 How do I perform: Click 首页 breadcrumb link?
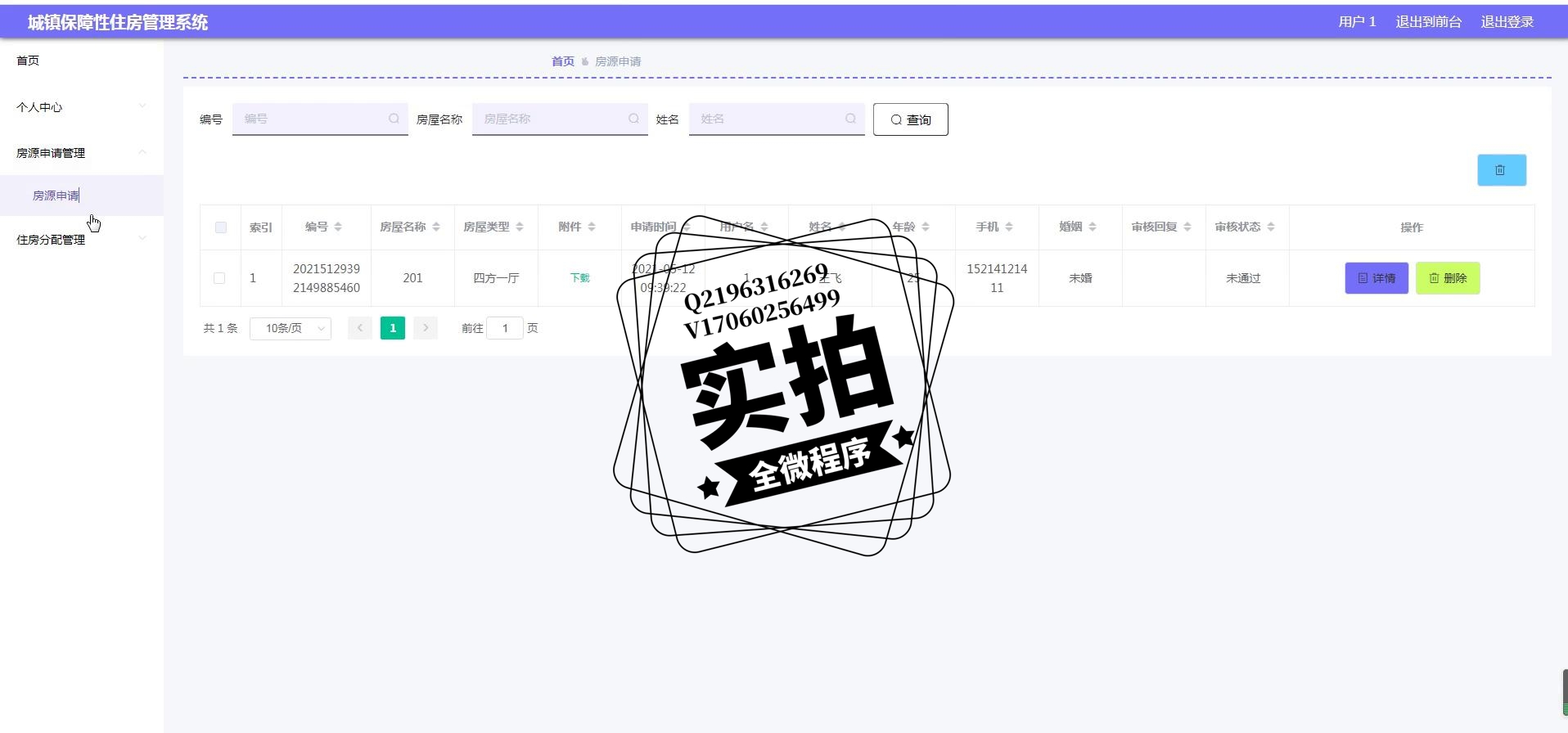click(563, 61)
